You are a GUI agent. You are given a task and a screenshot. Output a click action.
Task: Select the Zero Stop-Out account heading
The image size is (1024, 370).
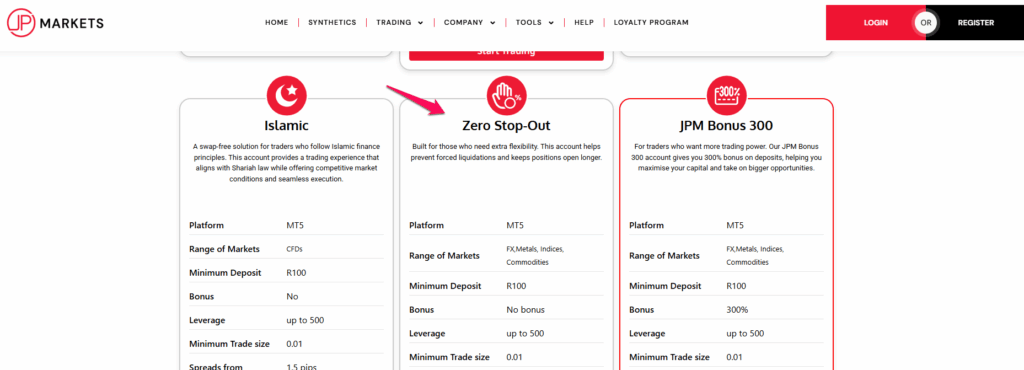(x=506, y=125)
